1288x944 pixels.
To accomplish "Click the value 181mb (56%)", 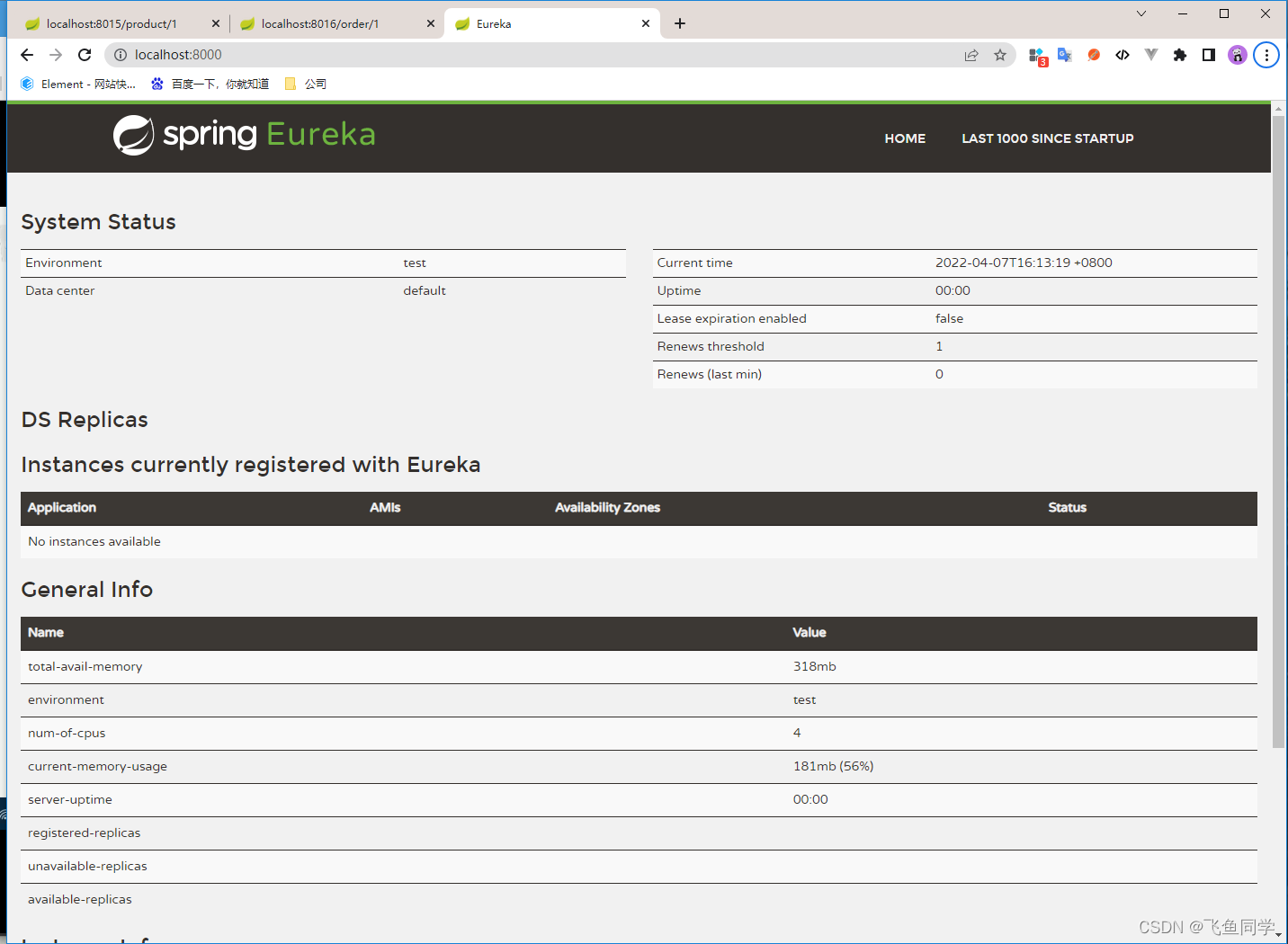I will coord(834,766).
